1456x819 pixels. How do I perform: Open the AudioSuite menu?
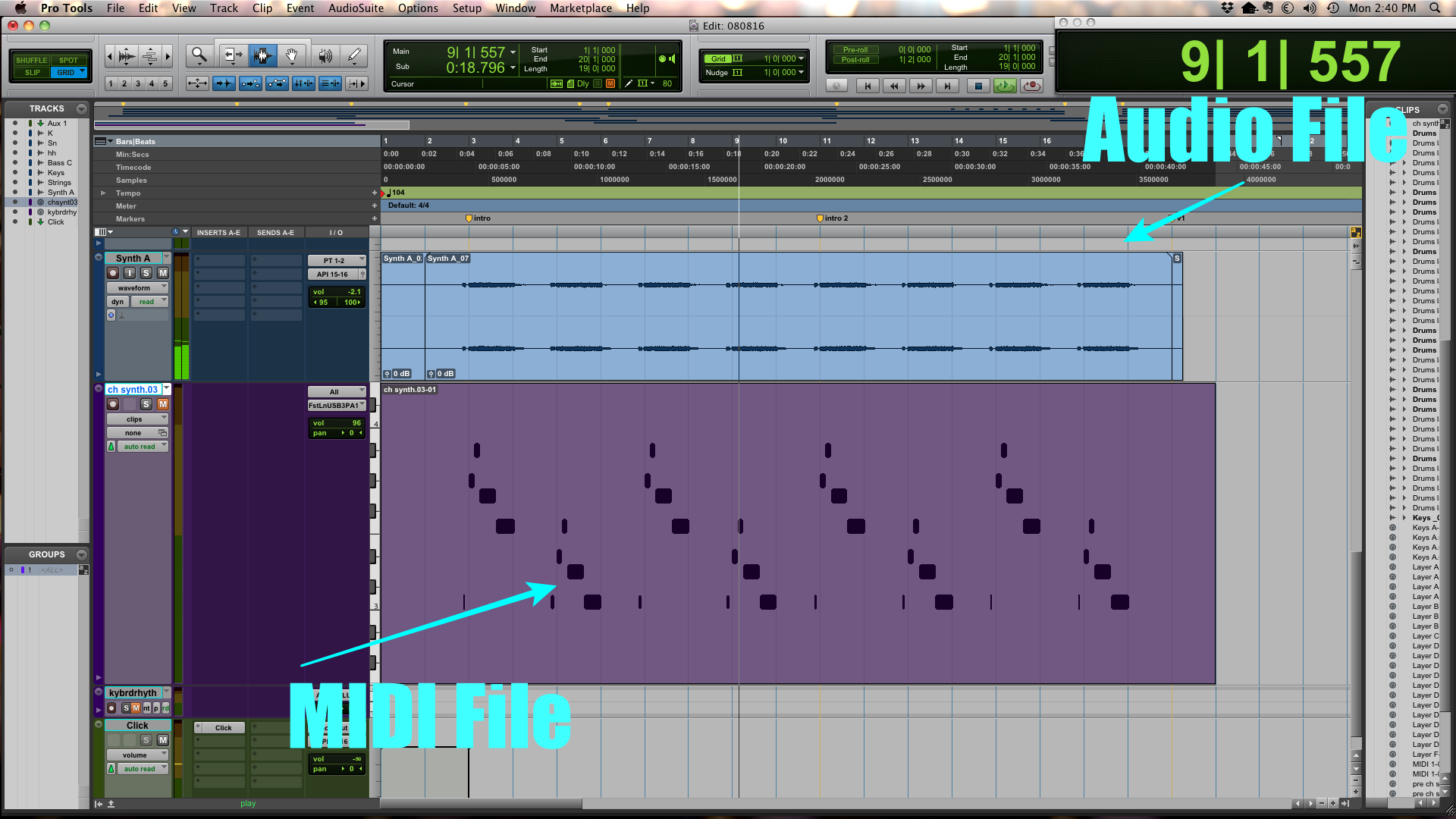tap(356, 8)
